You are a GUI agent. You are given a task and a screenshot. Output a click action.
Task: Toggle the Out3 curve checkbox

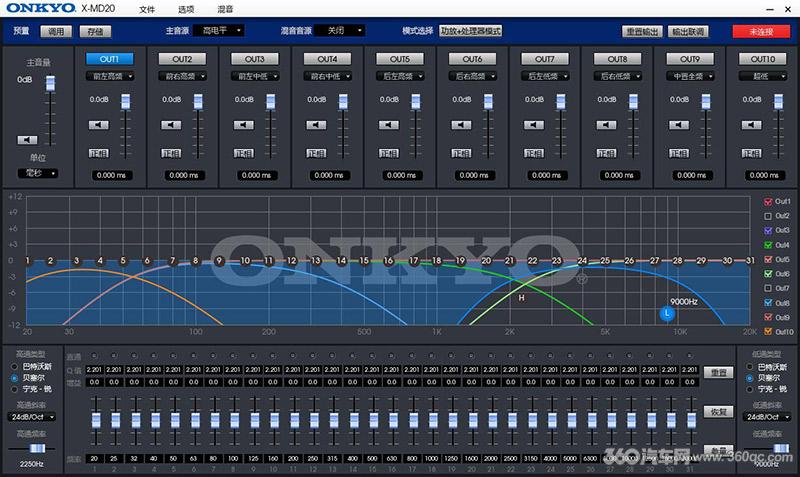pyautogui.click(x=768, y=231)
